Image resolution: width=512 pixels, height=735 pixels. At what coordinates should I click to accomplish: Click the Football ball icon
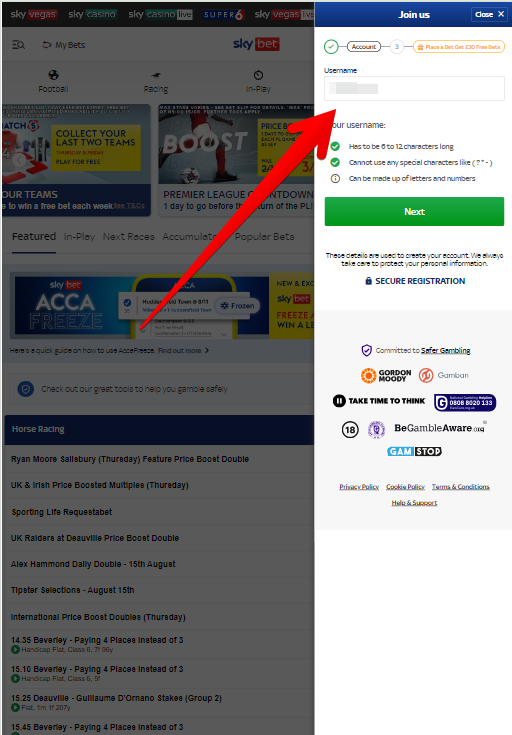(x=53, y=75)
